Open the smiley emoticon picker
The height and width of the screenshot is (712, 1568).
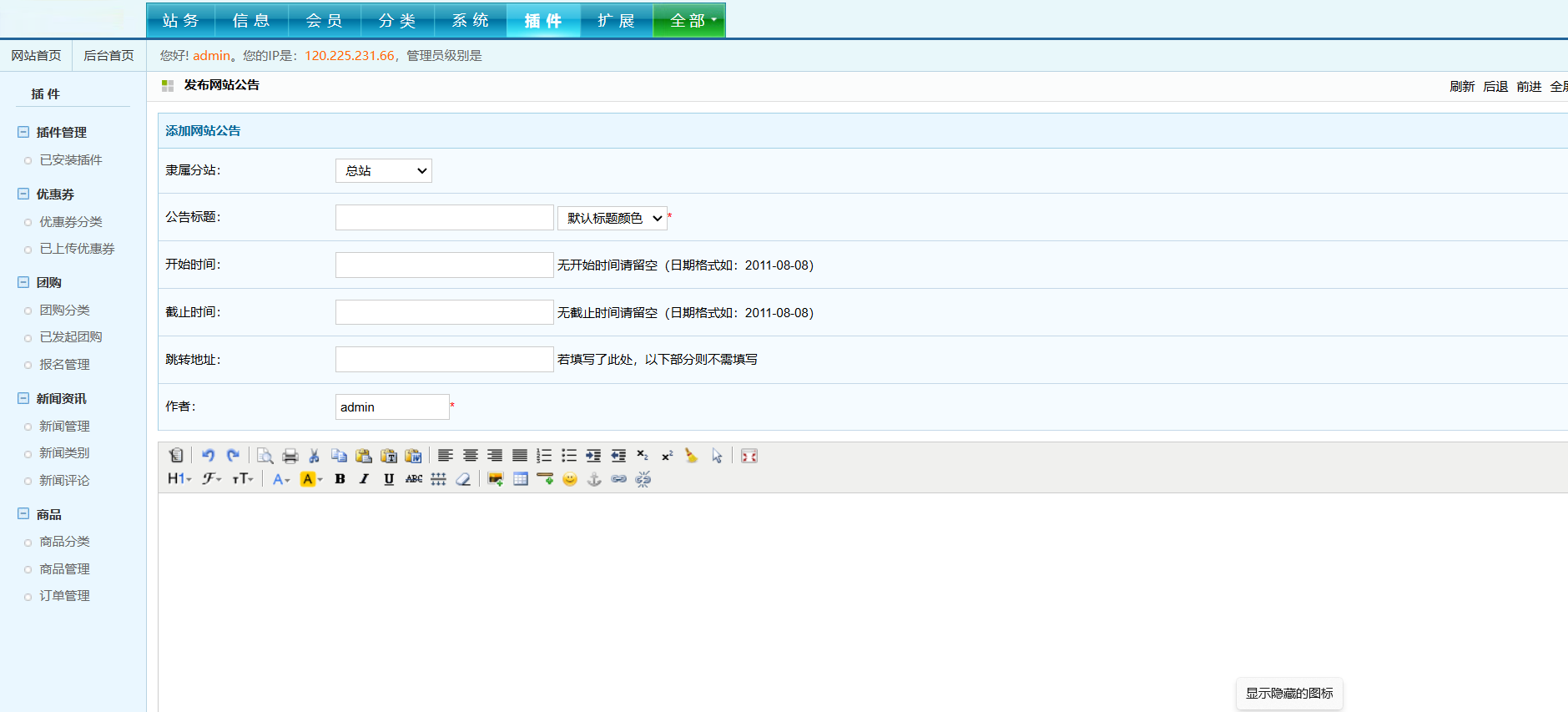tap(570, 479)
